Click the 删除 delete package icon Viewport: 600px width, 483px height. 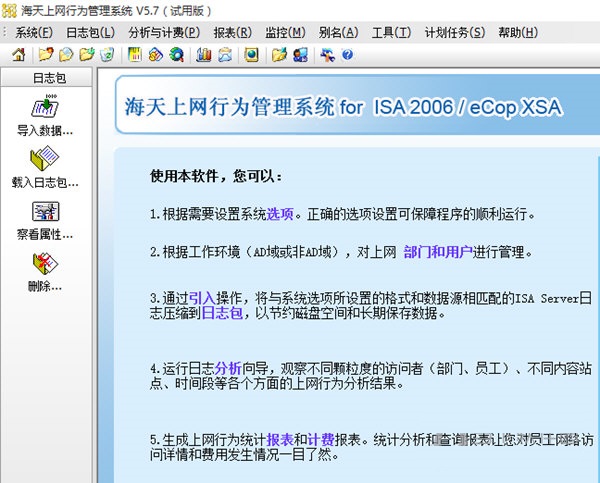[45, 263]
